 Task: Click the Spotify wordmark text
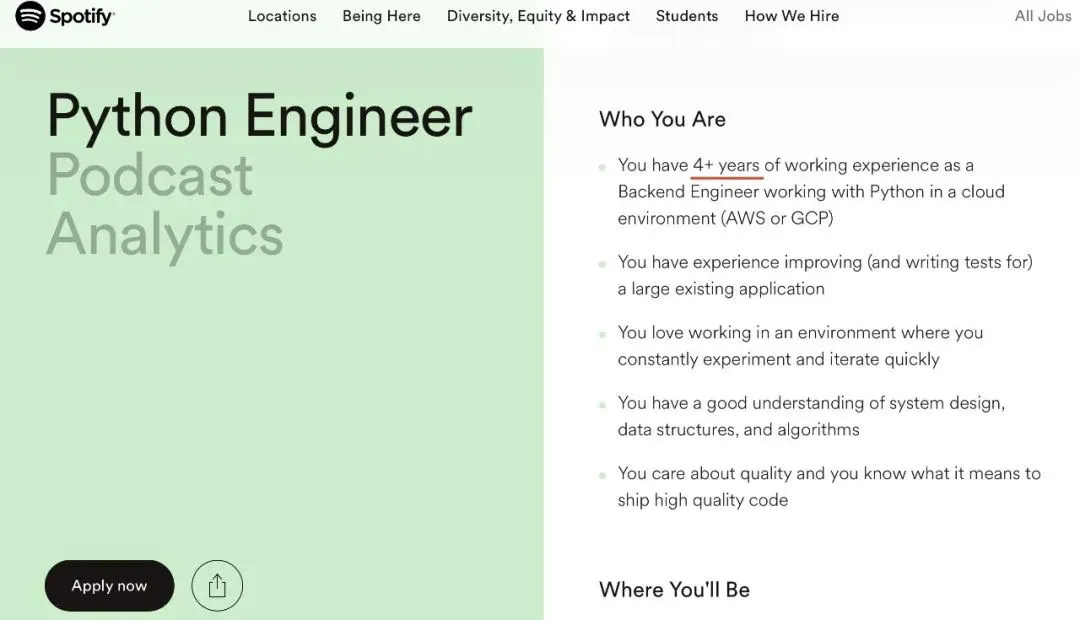81,16
